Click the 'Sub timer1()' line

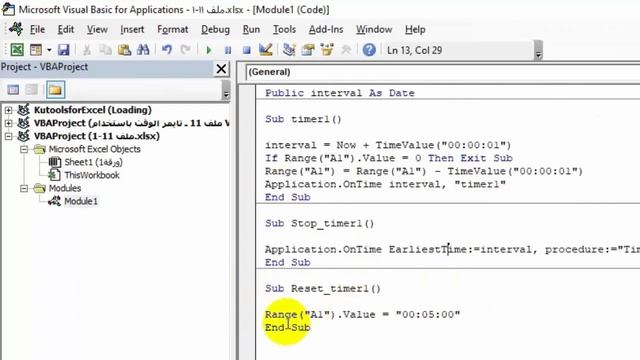303,119
